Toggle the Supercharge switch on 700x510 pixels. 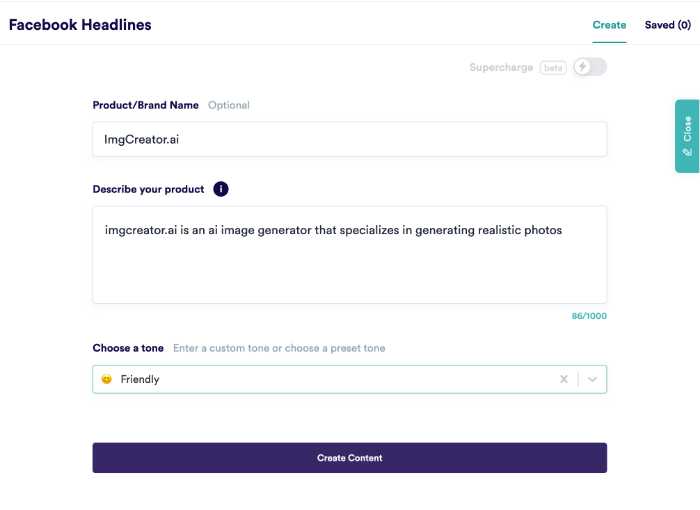pyautogui.click(x=590, y=67)
